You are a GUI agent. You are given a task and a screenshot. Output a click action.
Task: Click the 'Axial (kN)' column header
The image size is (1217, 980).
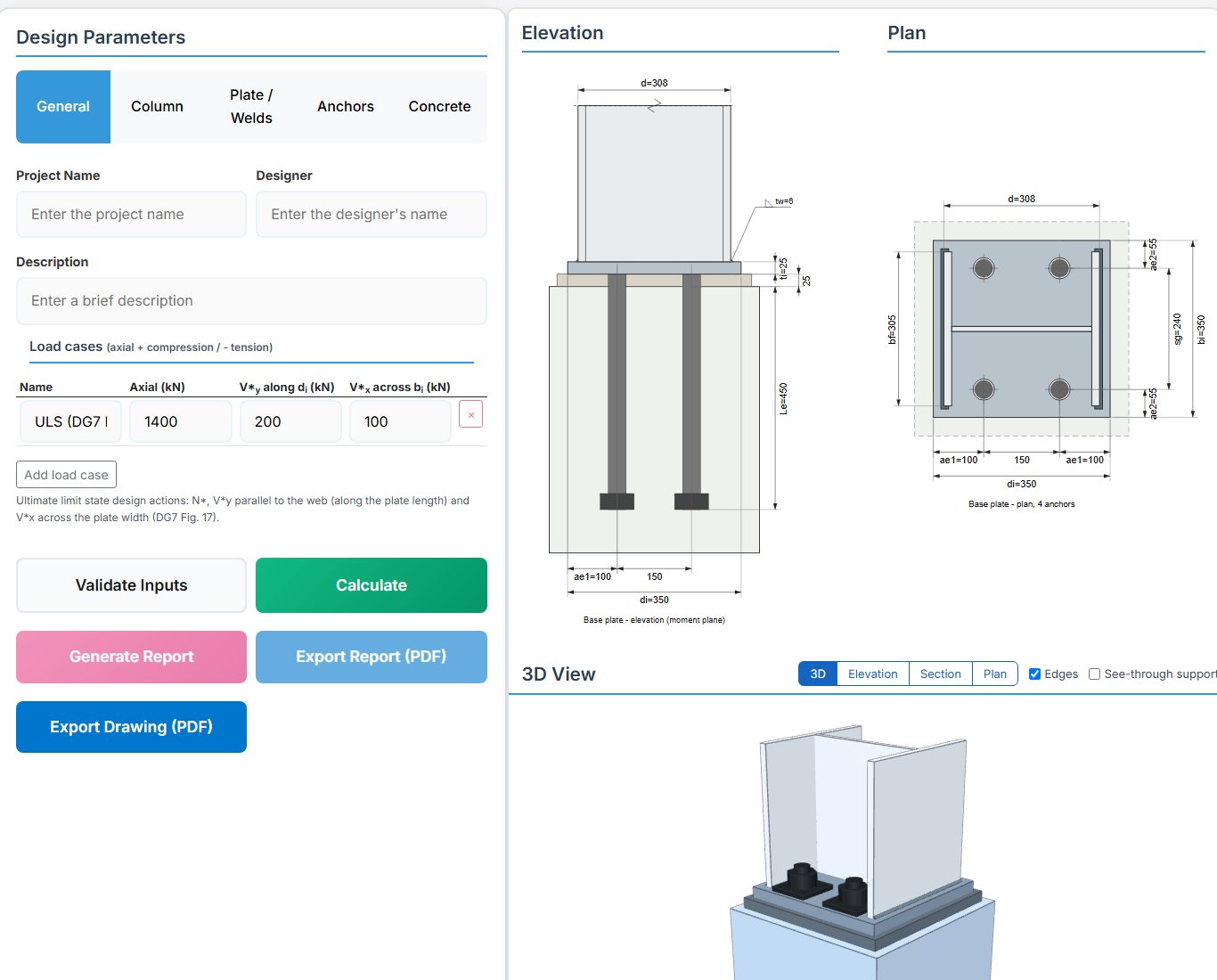[157, 387]
